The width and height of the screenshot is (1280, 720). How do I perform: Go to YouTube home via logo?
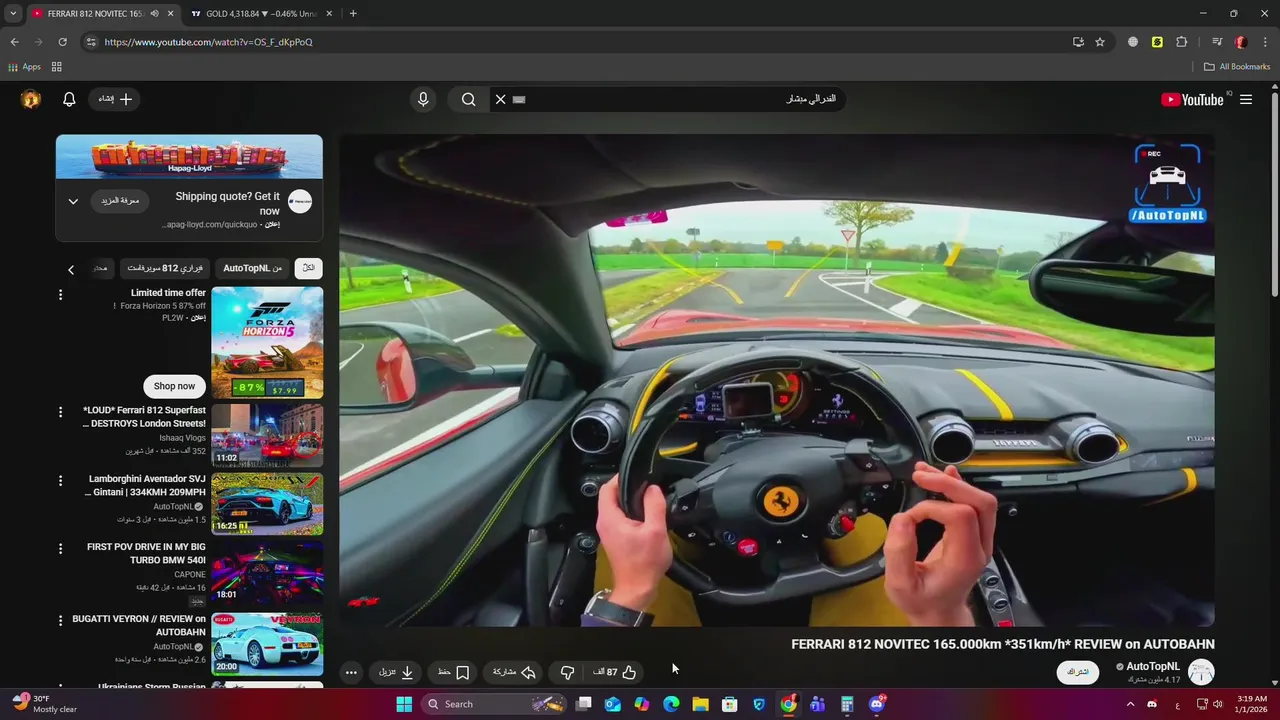click(x=1192, y=99)
